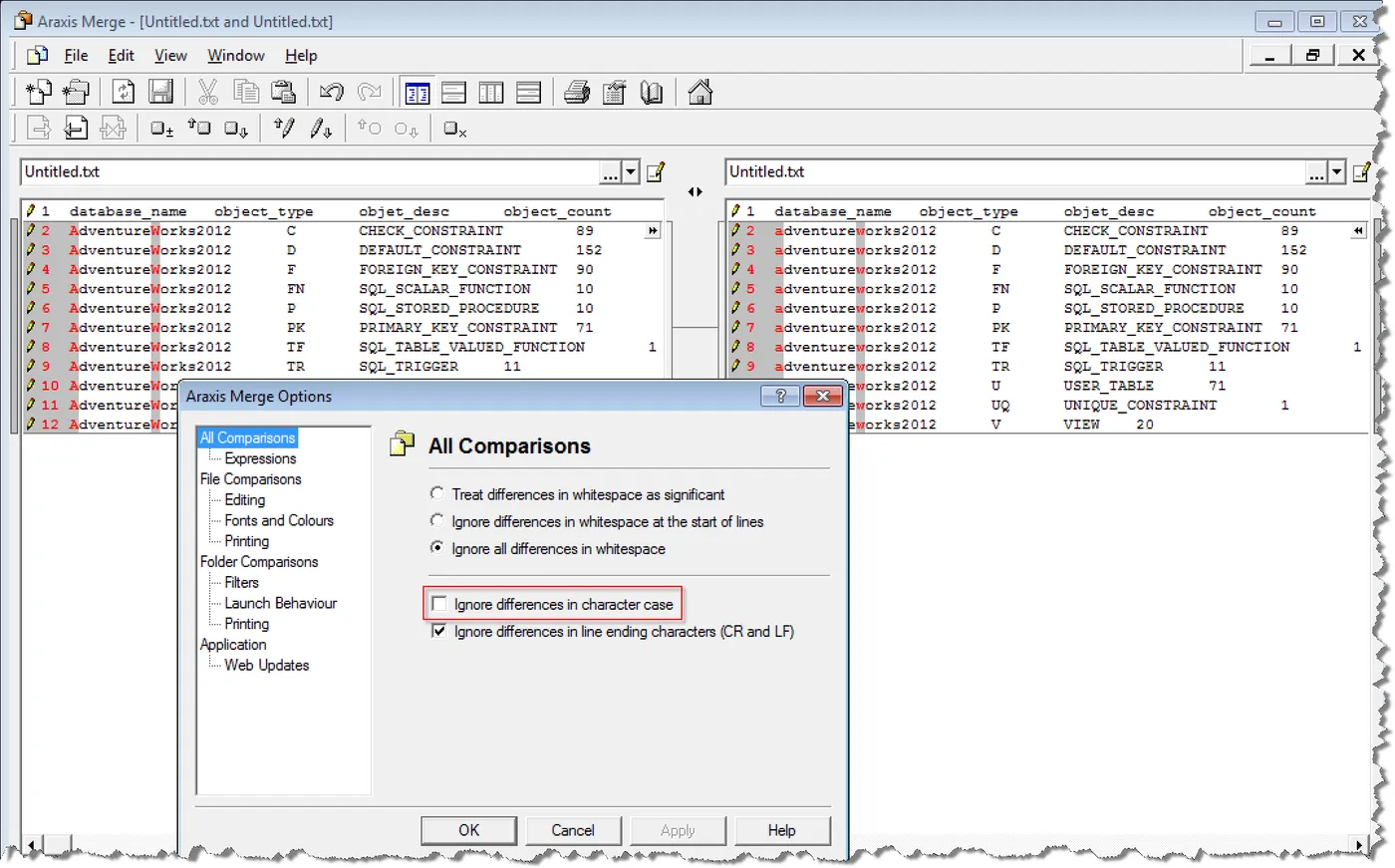
Task: Select two-way horizontal layout icon
Action: coord(454,93)
